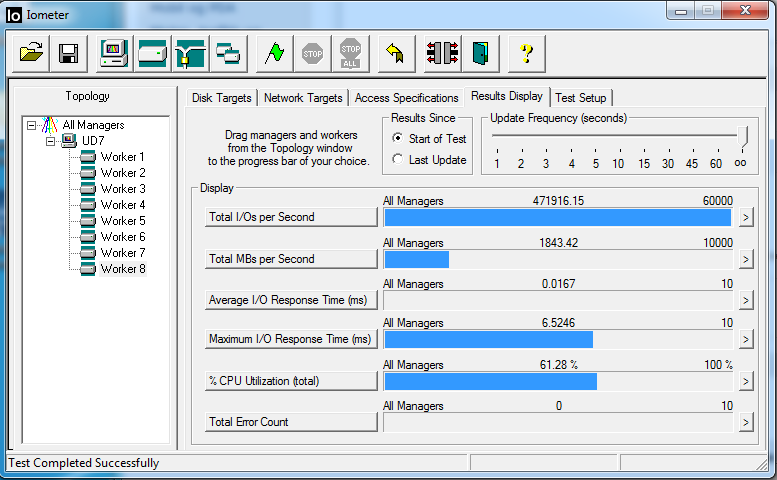Viewport: 777px width, 480px height.
Task: Click the % CPU Utilization progress bar
Action: [x=558, y=381]
